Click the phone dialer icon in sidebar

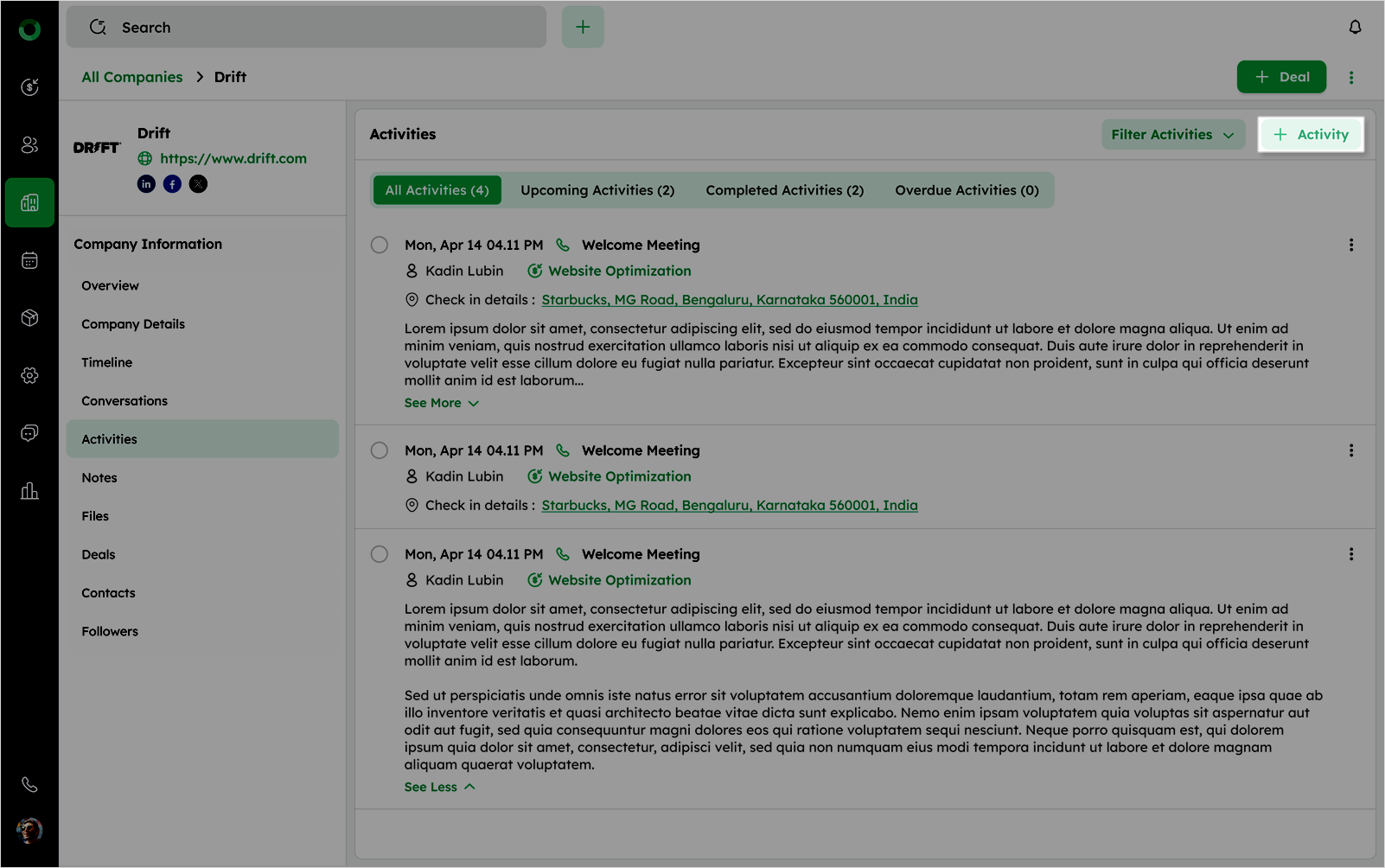click(29, 784)
